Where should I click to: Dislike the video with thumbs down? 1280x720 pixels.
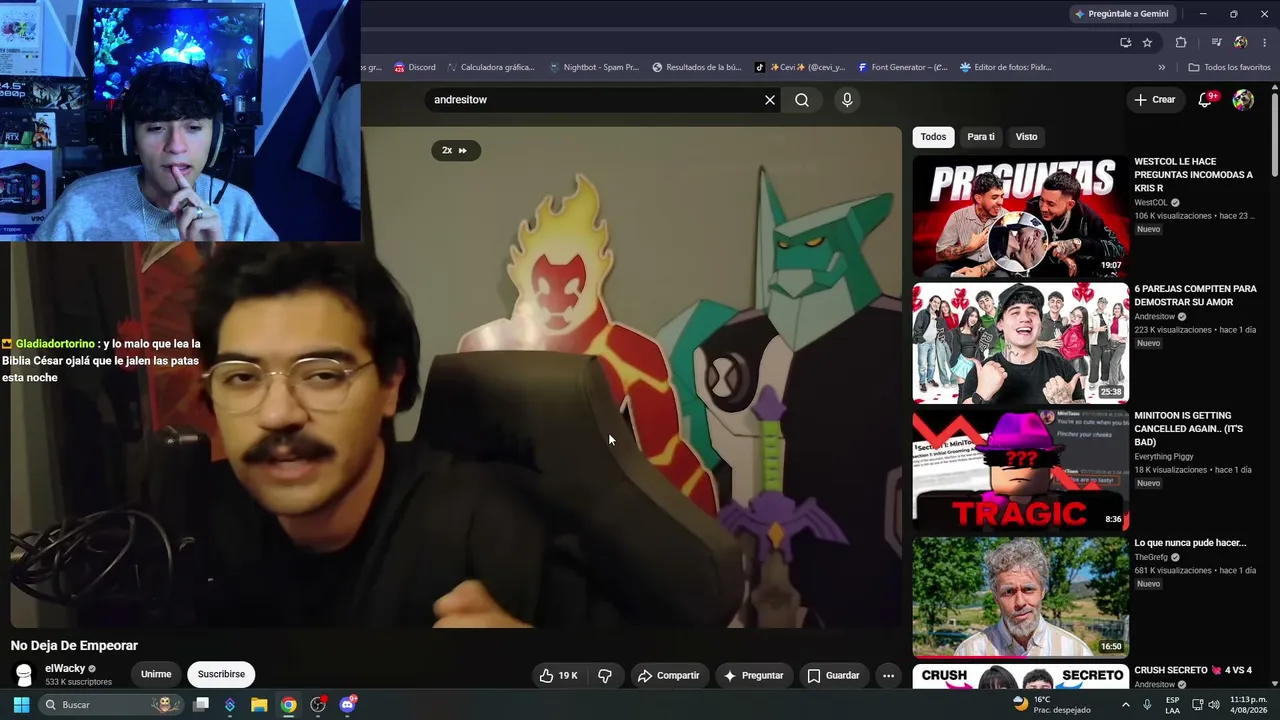(x=605, y=676)
